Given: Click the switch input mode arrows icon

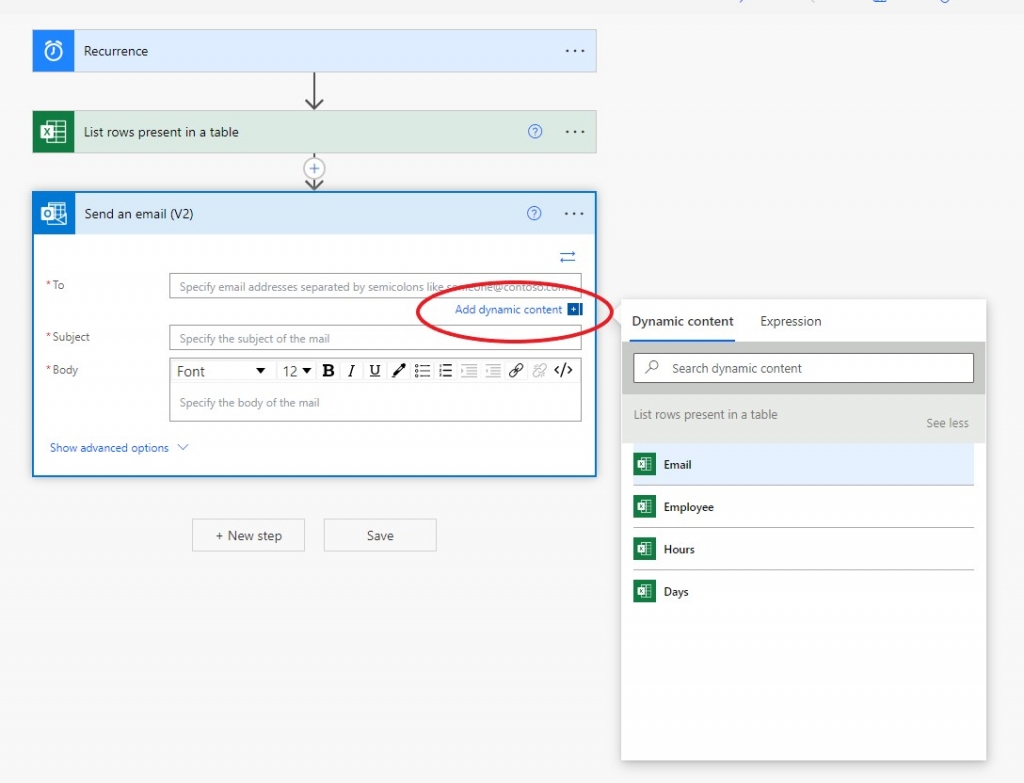Looking at the screenshot, I should (x=567, y=256).
